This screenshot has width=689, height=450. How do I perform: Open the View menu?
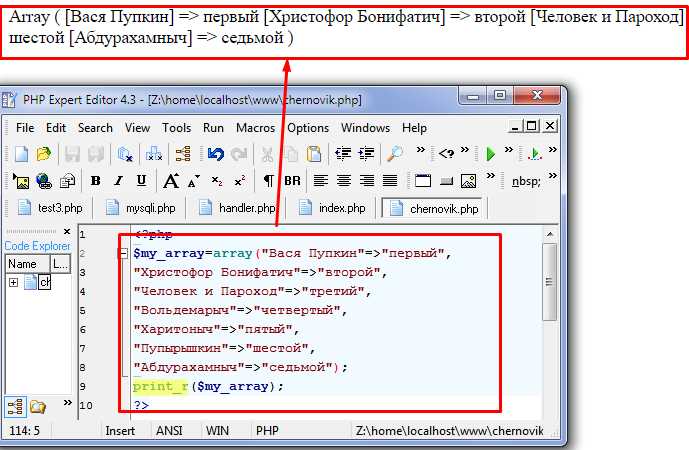tap(137, 128)
